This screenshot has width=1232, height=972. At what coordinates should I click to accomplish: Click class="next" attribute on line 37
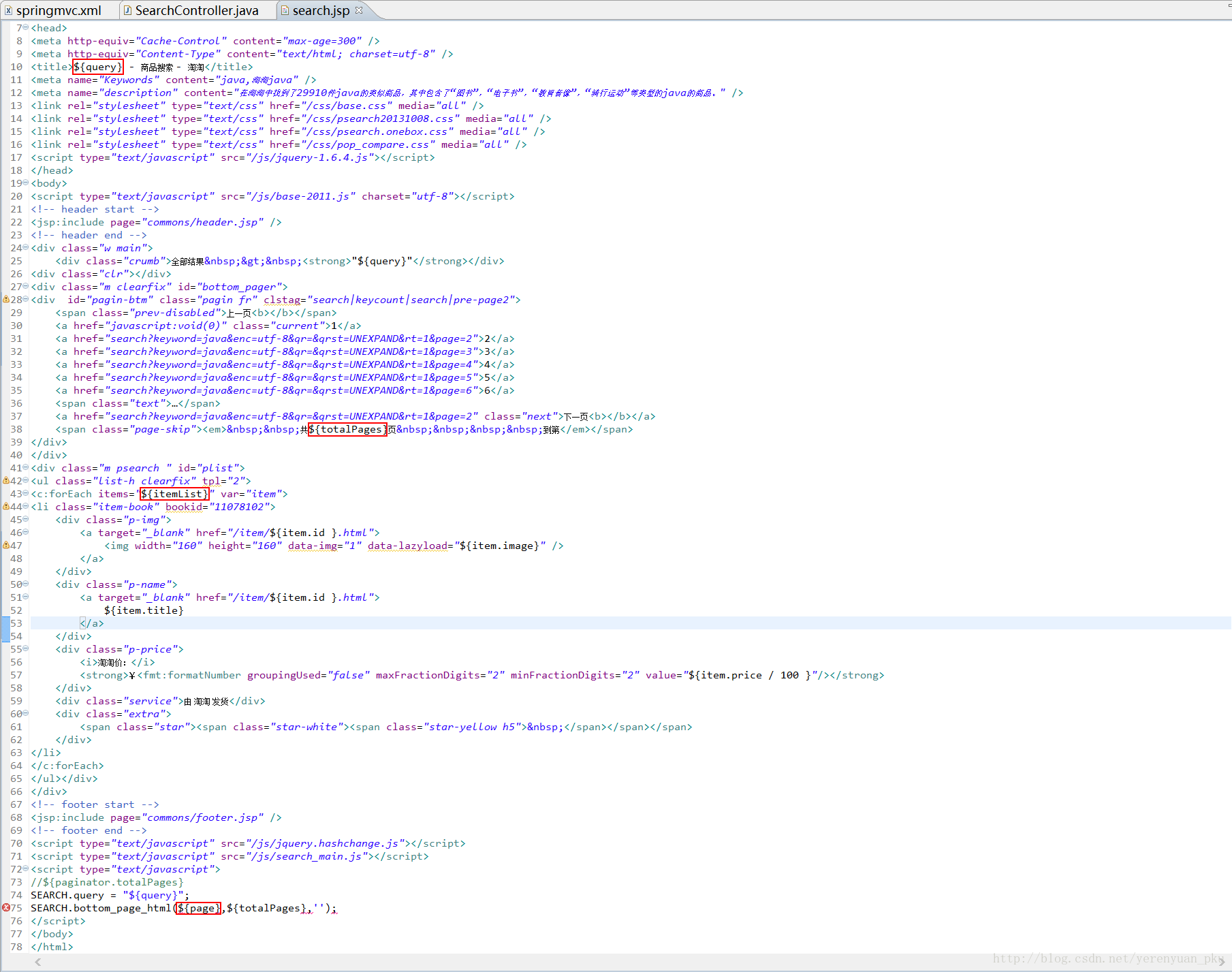click(x=521, y=416)
